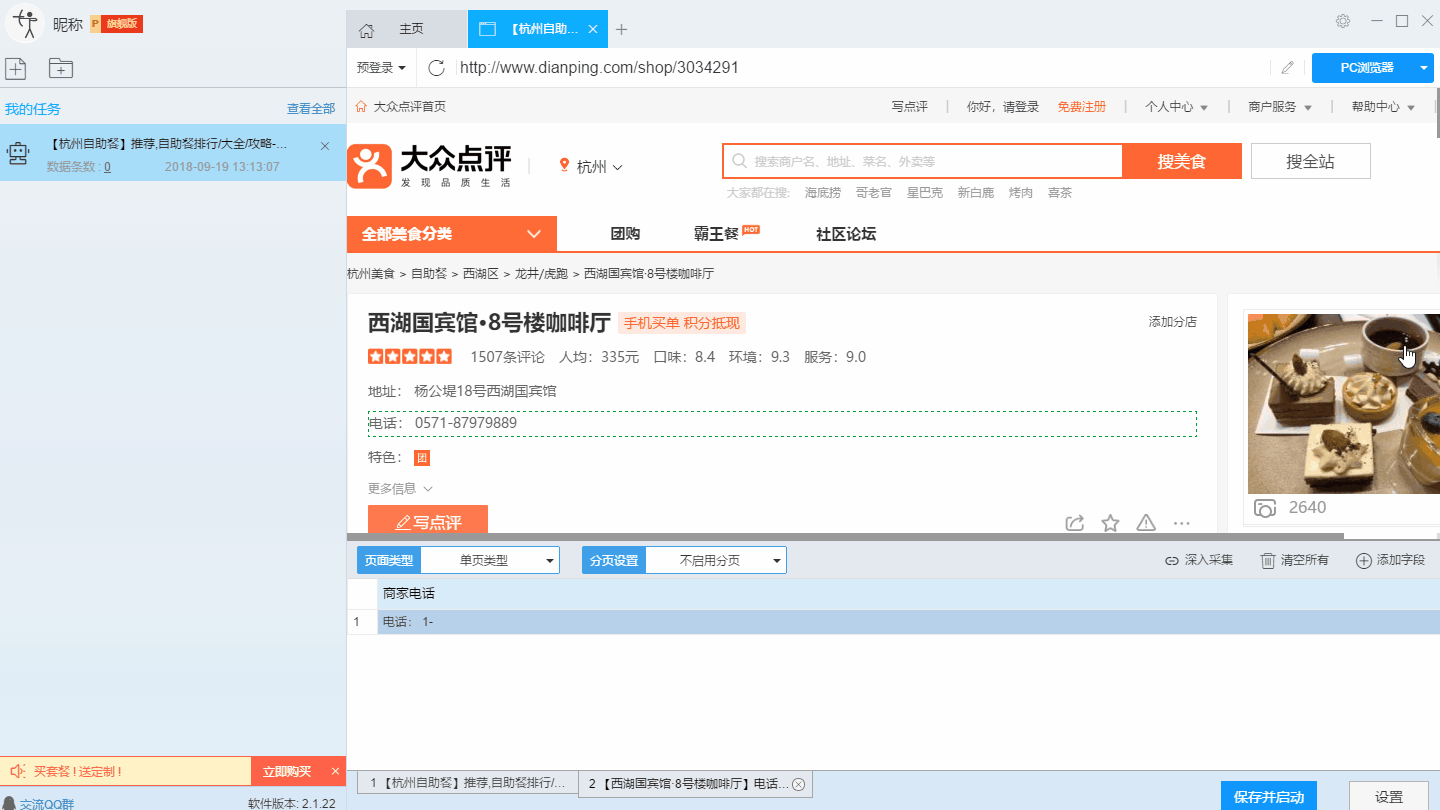Screen dimensions: 1440x810
Task: Click the share icon on shop card
Action: (1075, 523)
